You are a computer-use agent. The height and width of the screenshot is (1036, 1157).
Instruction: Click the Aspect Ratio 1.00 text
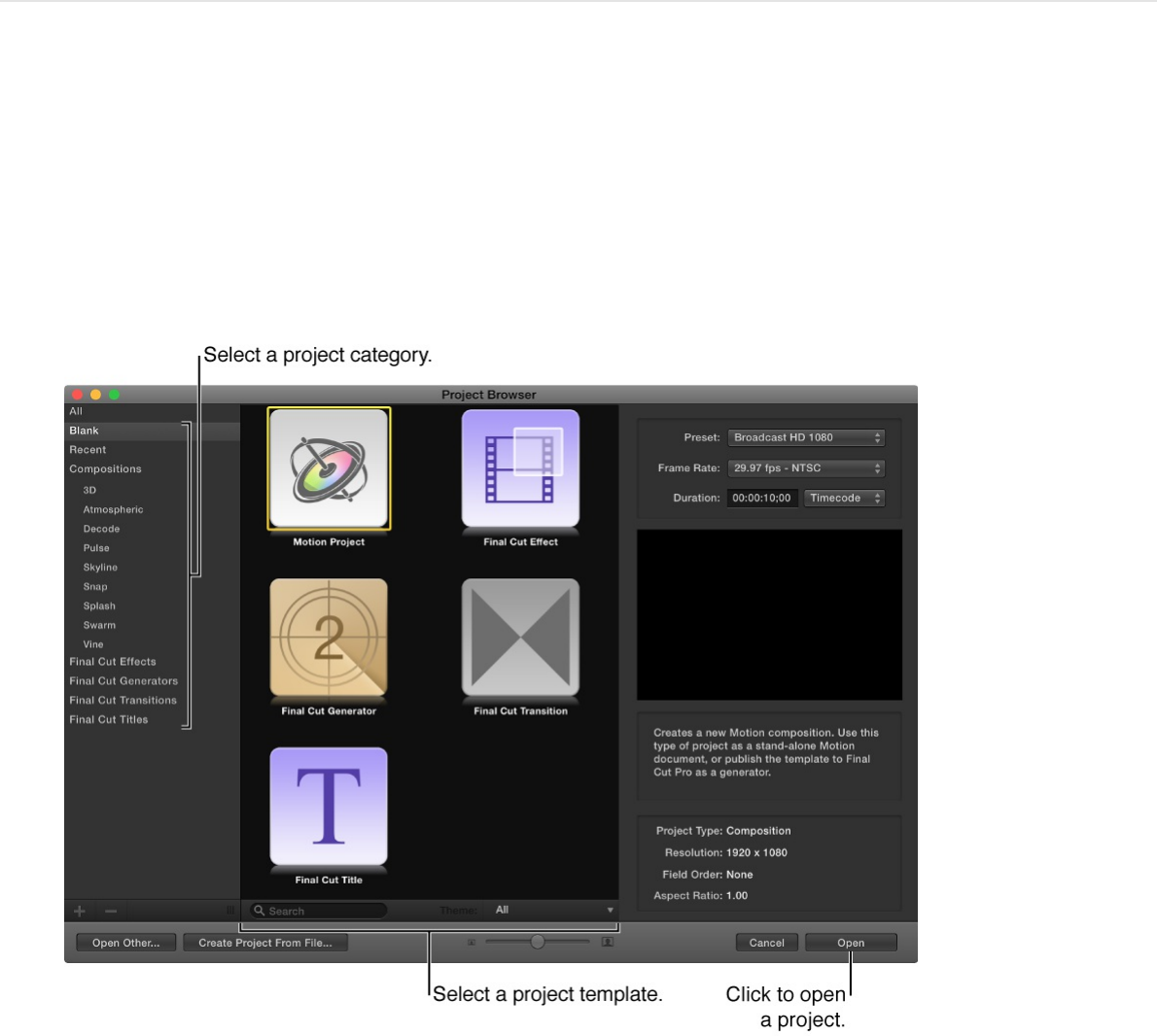tap(700, 896)
